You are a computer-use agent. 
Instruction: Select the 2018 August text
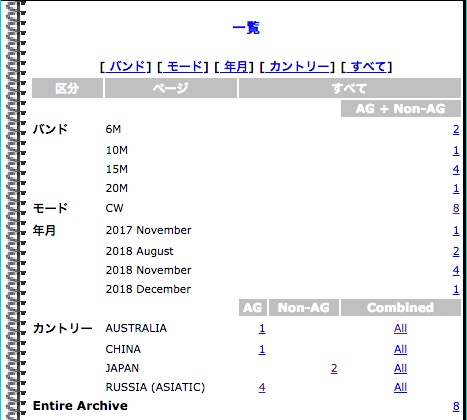coord(140,251)
